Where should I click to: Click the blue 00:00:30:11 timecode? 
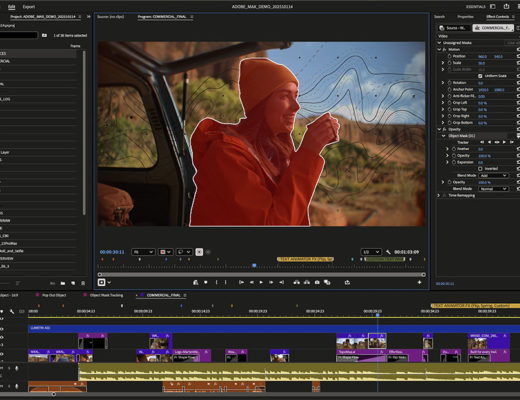tap(112, 252)
